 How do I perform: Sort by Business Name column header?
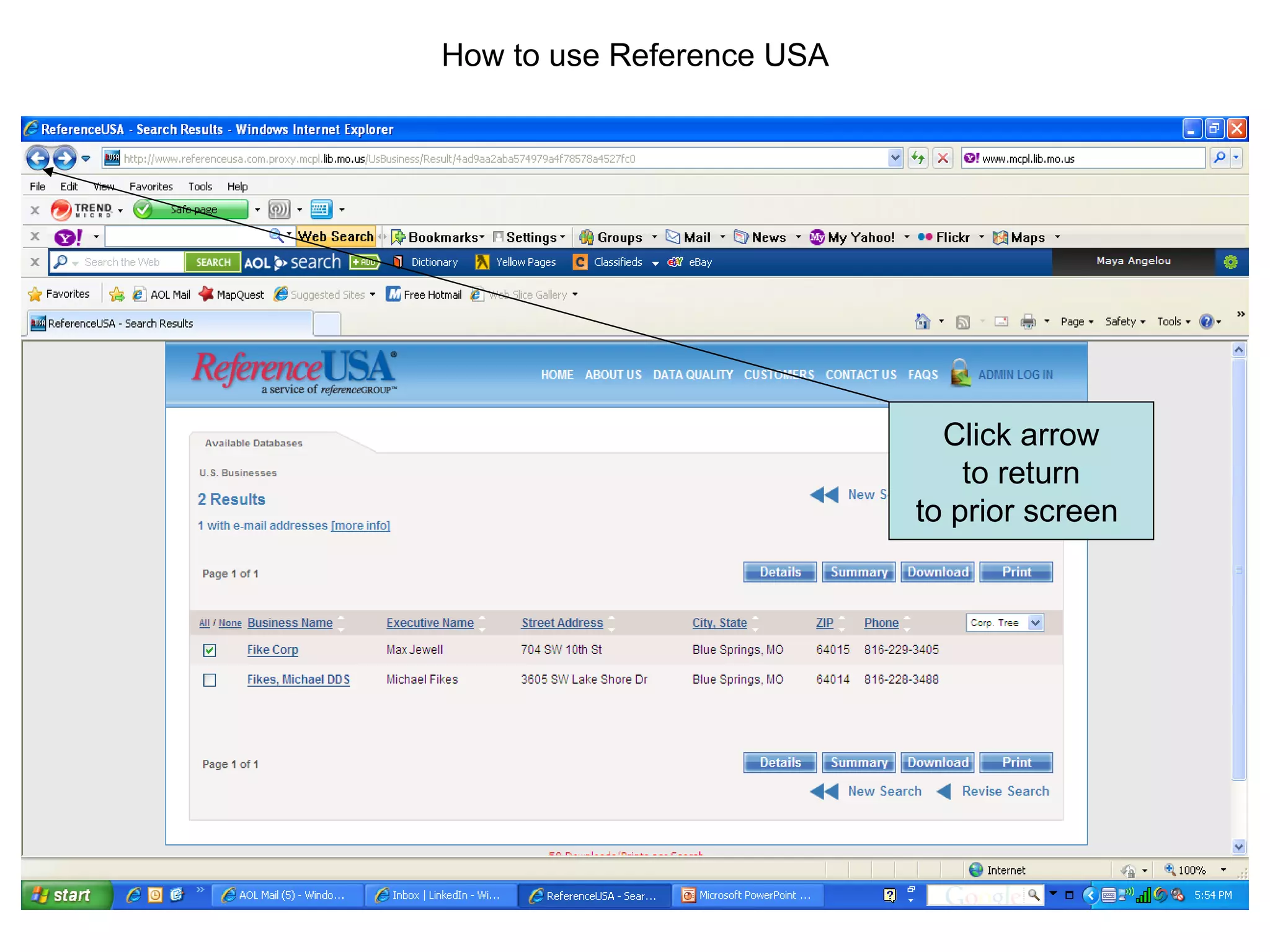coord(290,623)
